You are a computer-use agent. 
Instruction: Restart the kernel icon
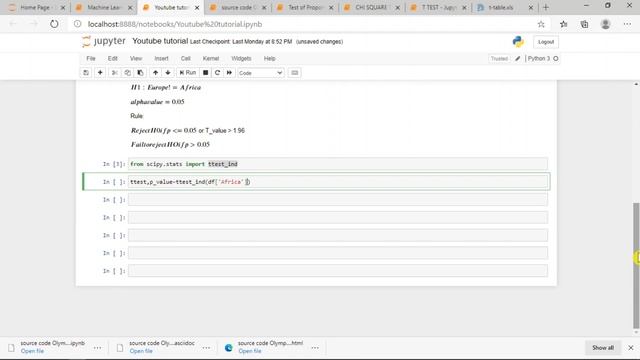217,73
